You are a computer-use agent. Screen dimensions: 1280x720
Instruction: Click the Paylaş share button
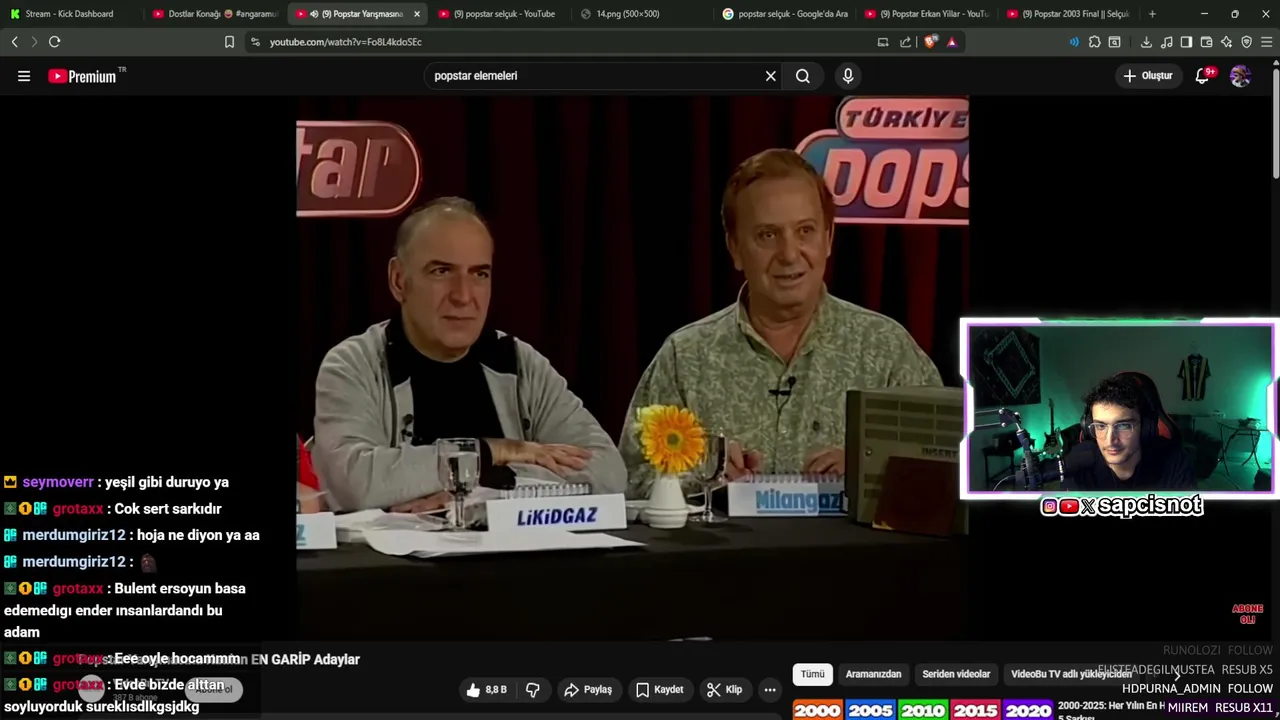pos(588,690)
